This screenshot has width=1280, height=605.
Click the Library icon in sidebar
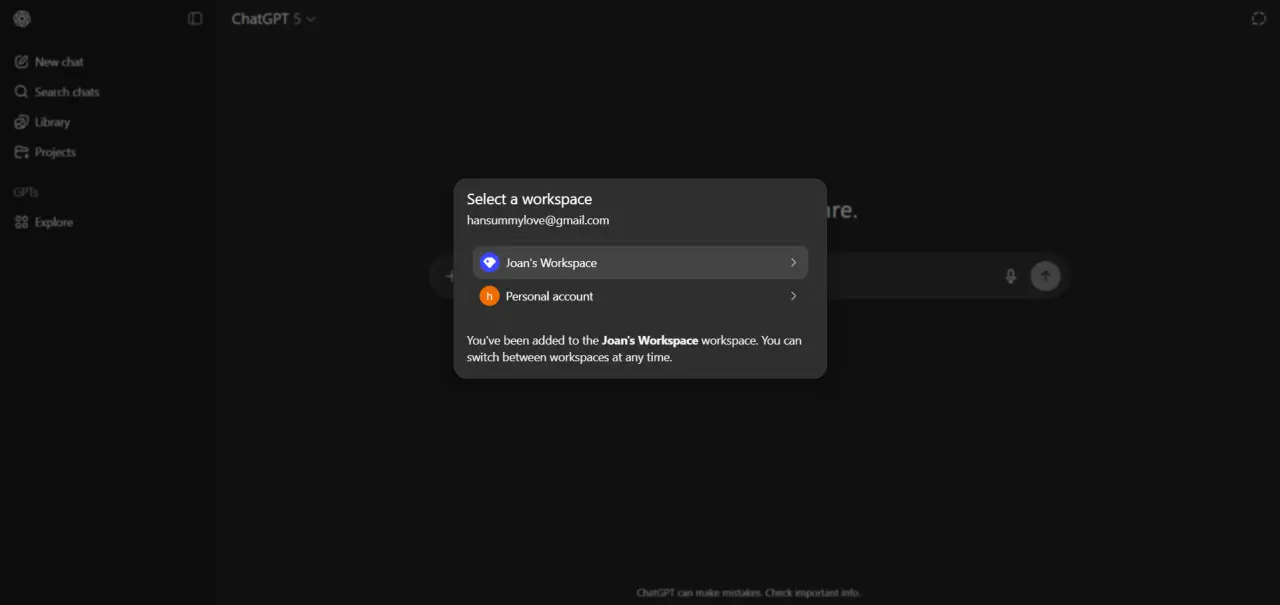click(x=21, y=122)
